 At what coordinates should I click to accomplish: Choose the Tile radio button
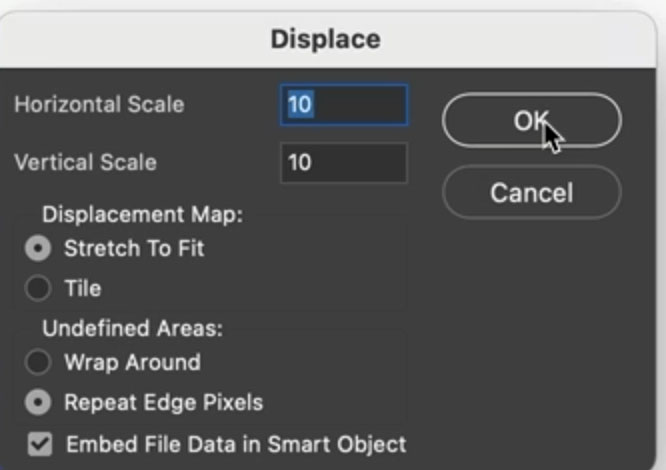39,289
